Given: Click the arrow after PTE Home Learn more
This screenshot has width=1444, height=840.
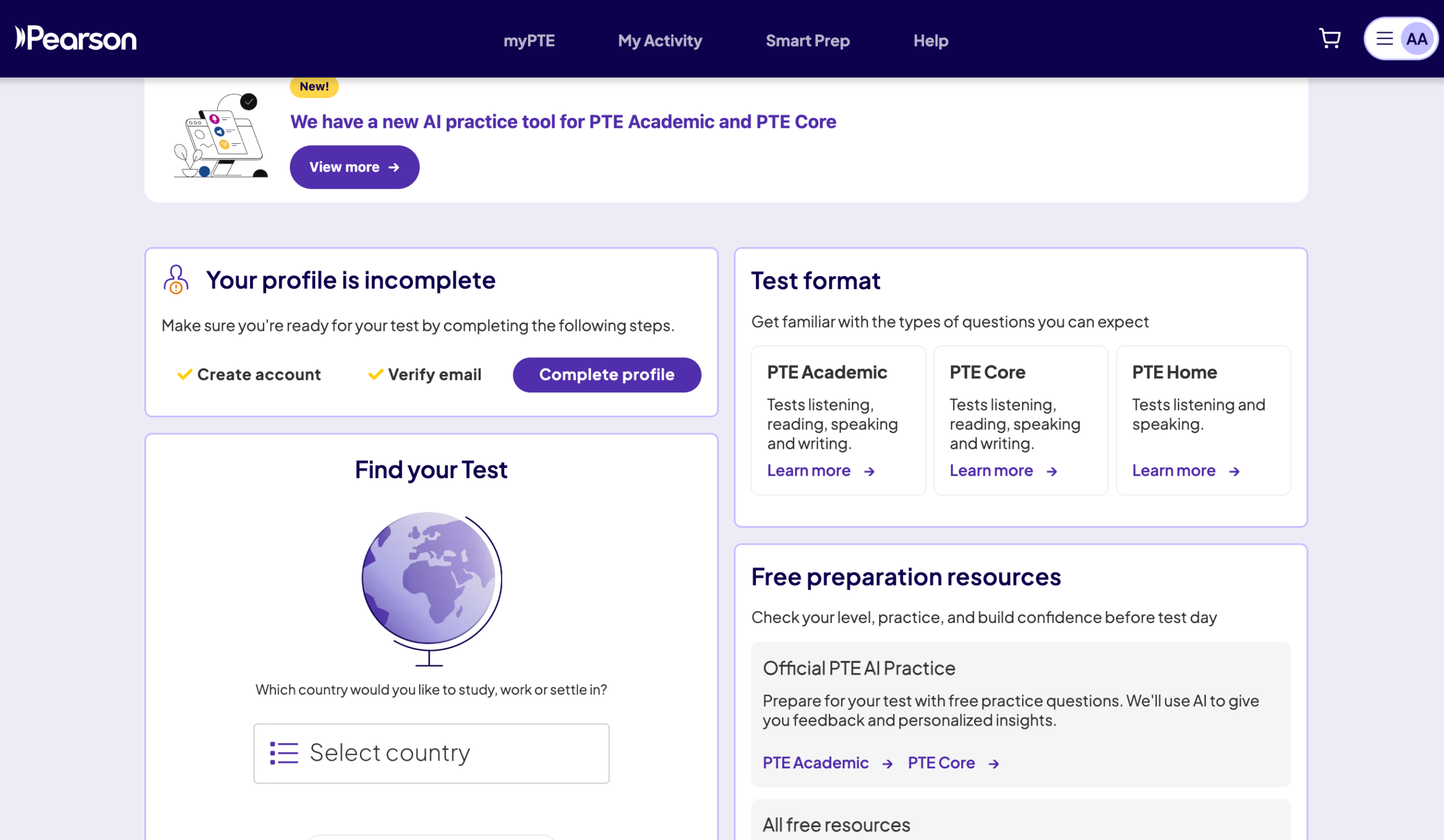Looking at the screenshot, I should [x=1234, y=471].
